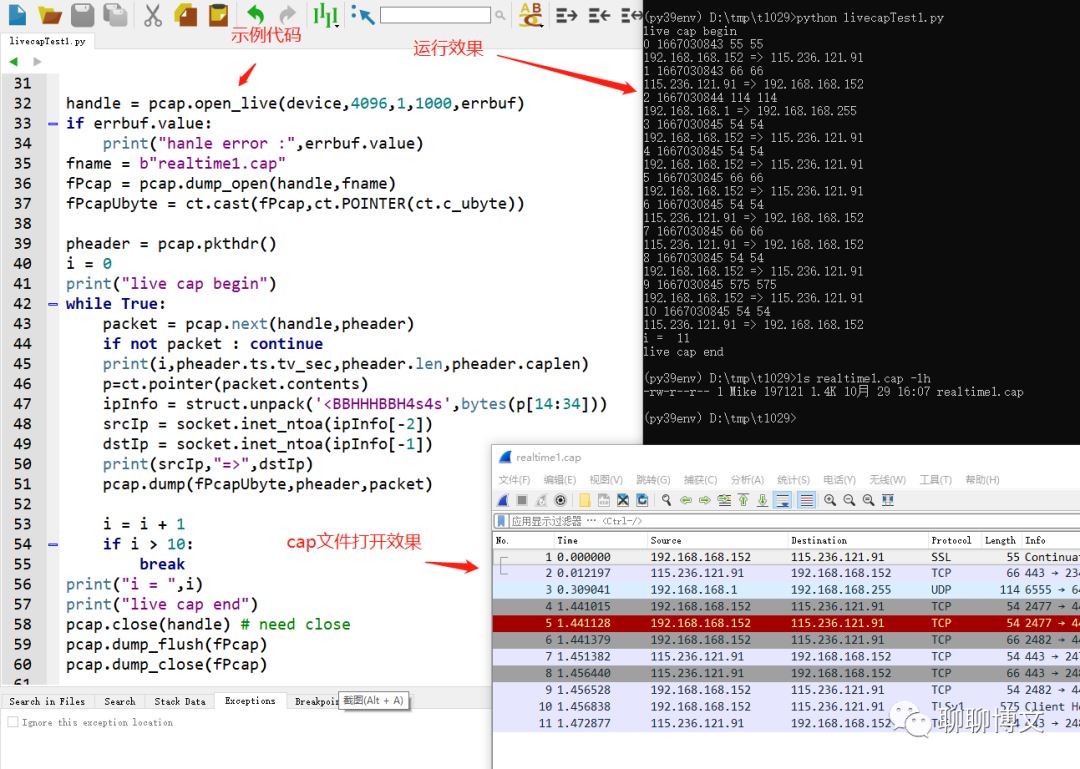Create a new file in the editor toolbar
This screenshot has height=769, width=1080.
coord(17,14)
